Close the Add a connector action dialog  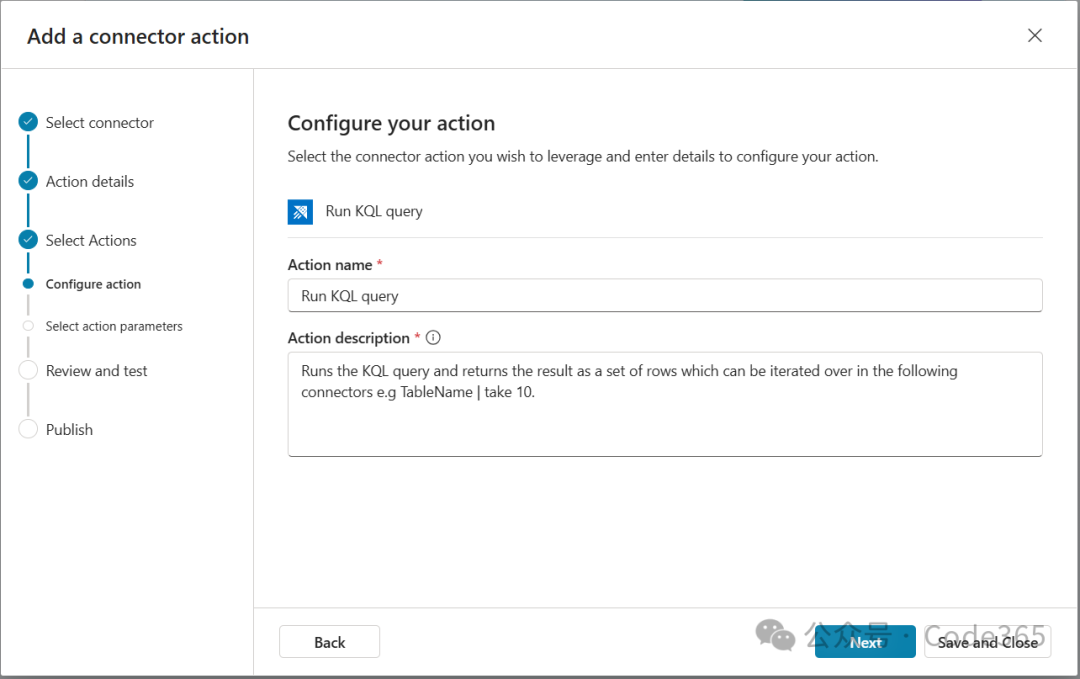(x=1035, y=36)
